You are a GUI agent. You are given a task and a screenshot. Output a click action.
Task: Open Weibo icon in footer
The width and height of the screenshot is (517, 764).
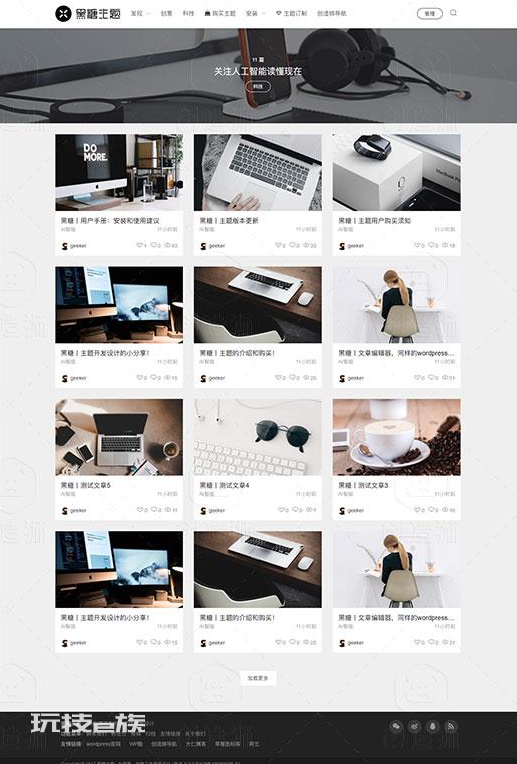coord(415,726)
